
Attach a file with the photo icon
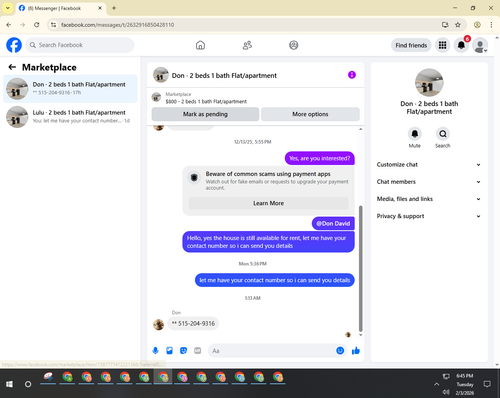click(169, 351)
